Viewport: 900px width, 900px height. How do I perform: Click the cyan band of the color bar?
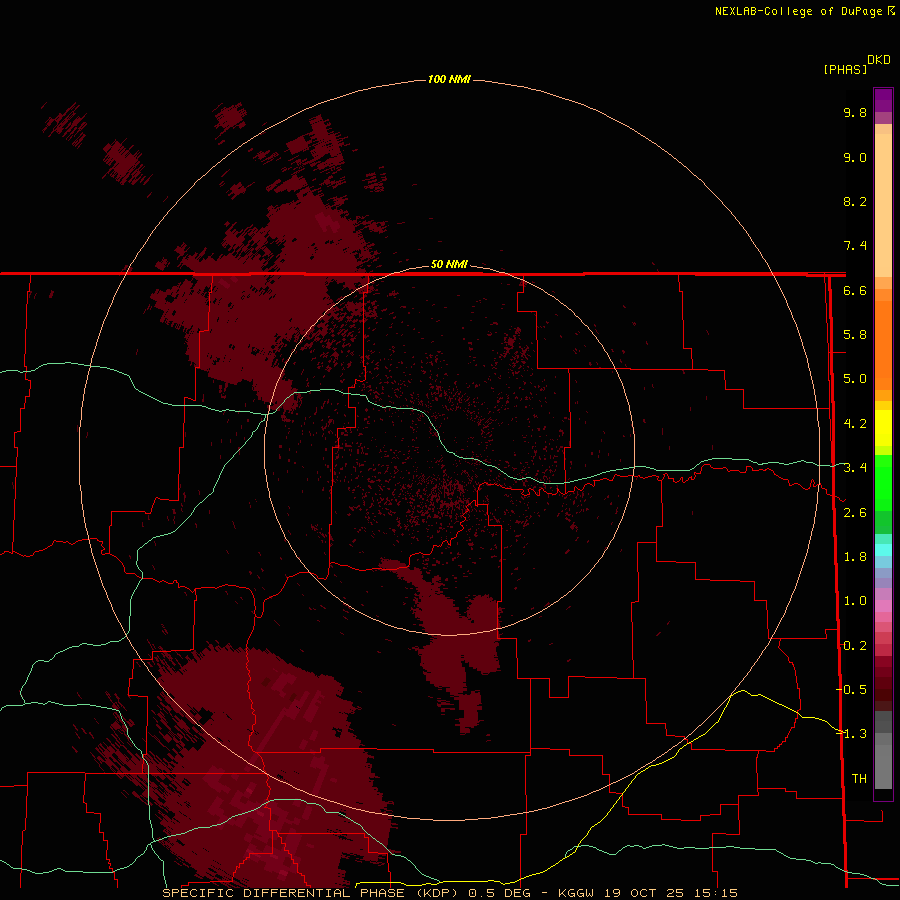click(x=883, y=550)
